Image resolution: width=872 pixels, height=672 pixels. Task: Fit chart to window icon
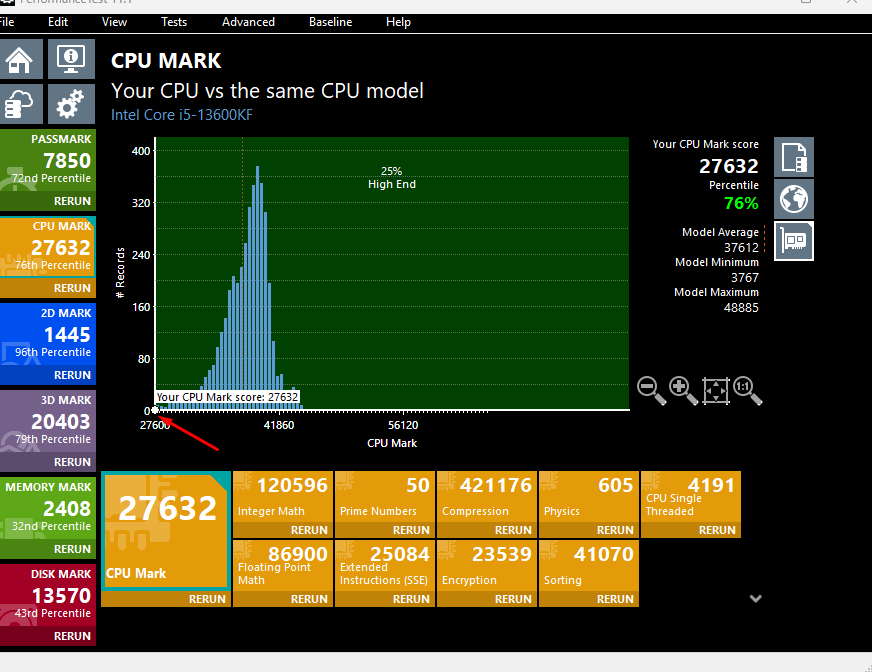[715, 391]
